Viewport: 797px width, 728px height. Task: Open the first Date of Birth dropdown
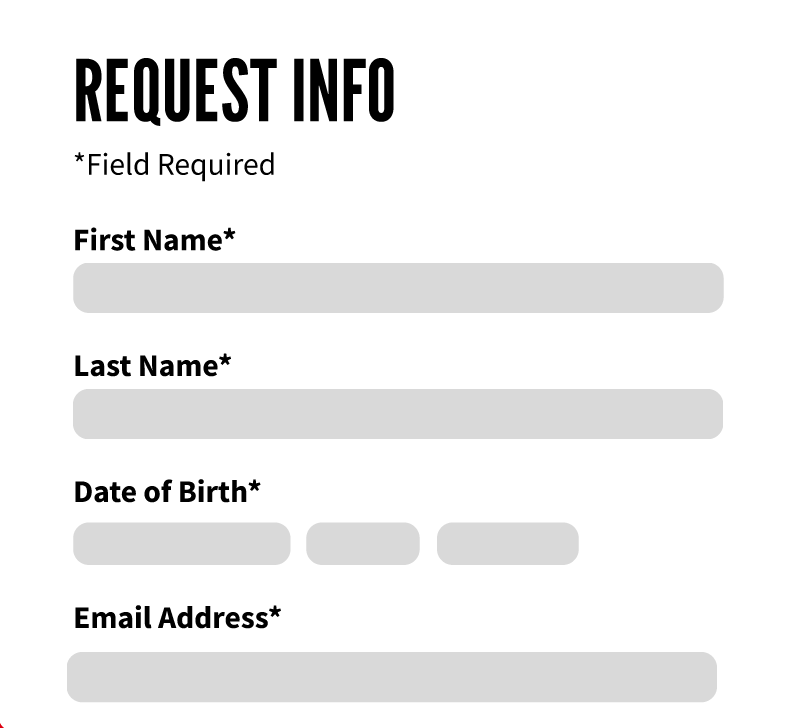(x=182, y=544)
